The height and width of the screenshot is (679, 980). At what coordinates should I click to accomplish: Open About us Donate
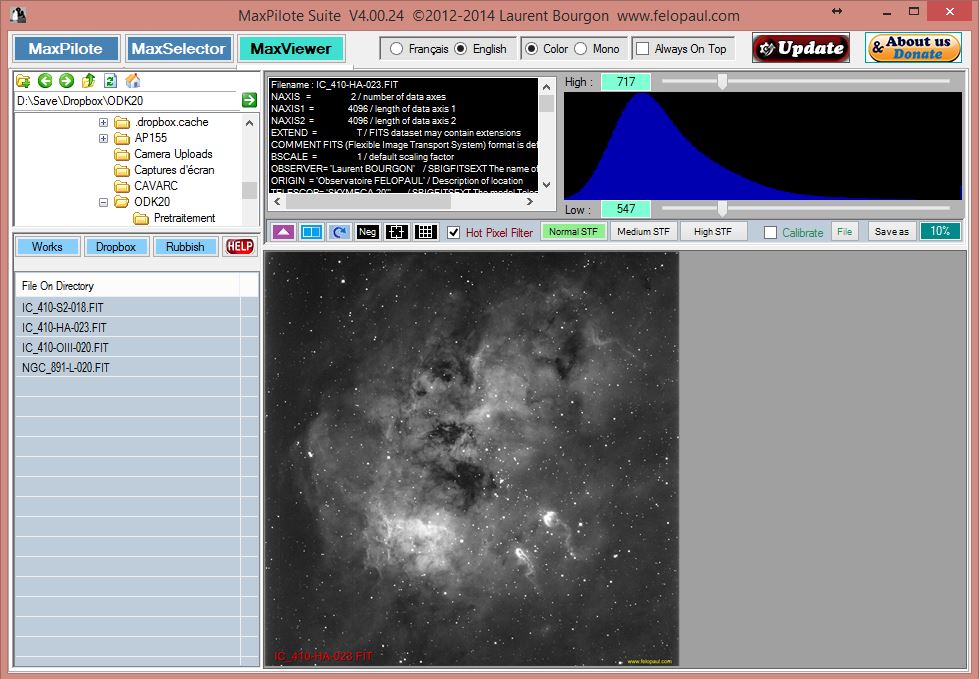pyautogui.click(x=913, y=48)
